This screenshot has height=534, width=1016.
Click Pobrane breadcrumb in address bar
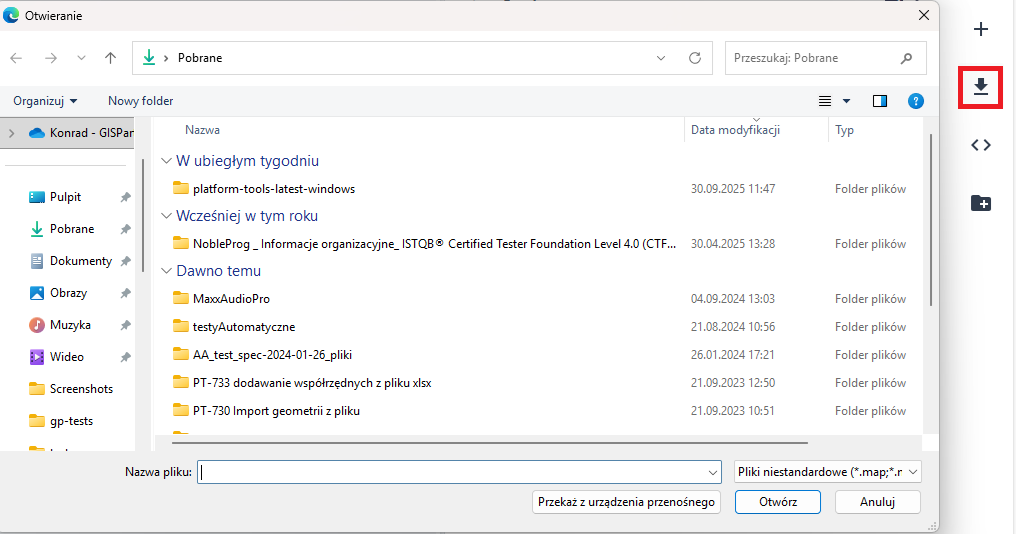pos(200,58)
